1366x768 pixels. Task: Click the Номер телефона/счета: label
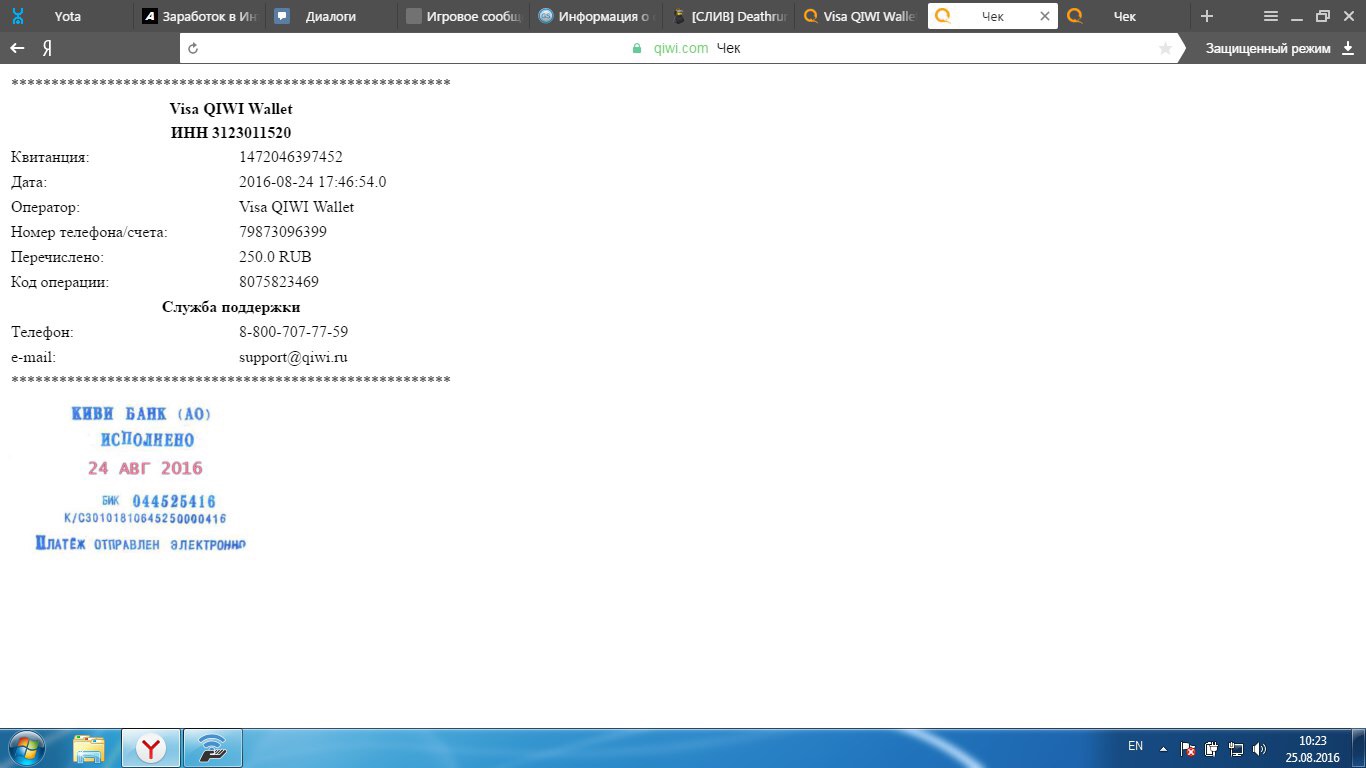tap(89, 232)
